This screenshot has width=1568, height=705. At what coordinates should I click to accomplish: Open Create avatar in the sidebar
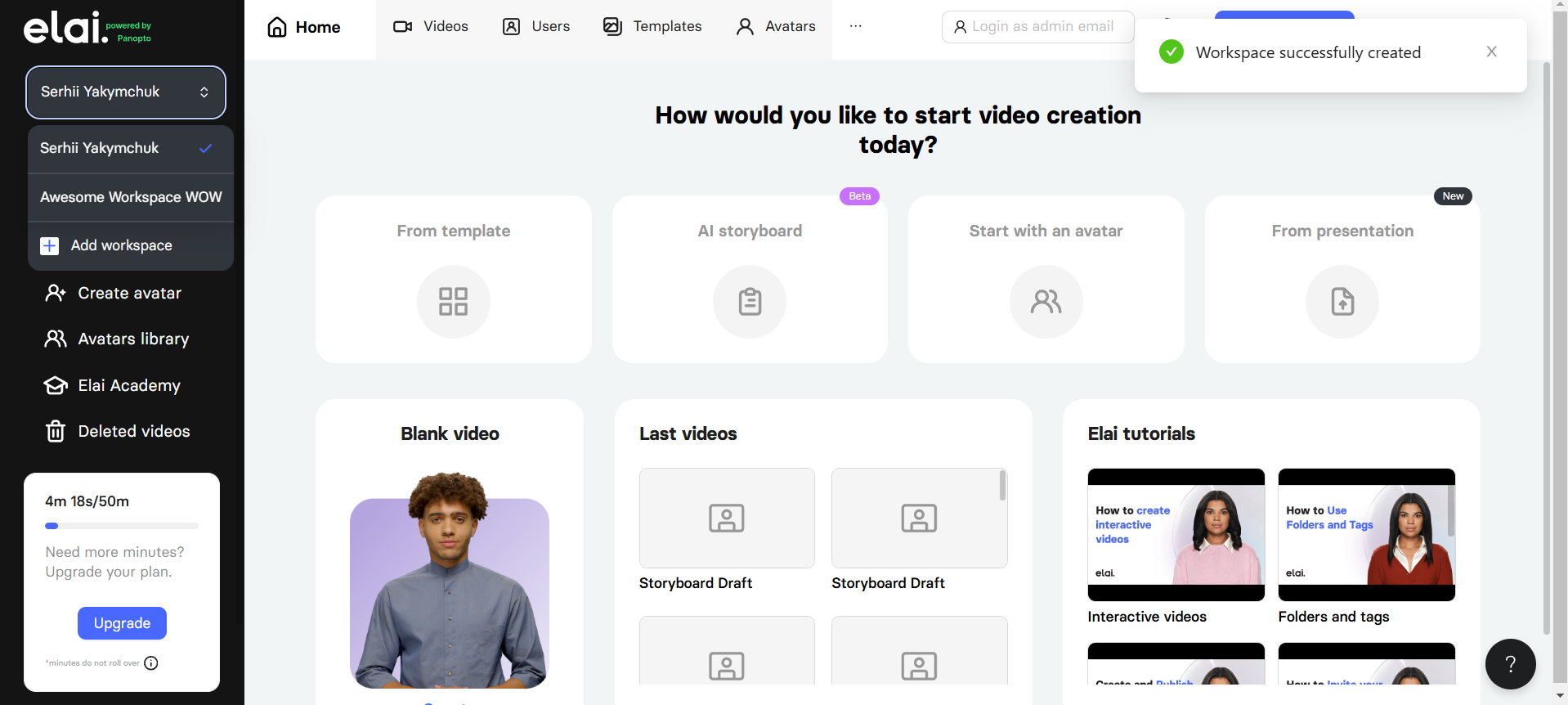[114, 293]
